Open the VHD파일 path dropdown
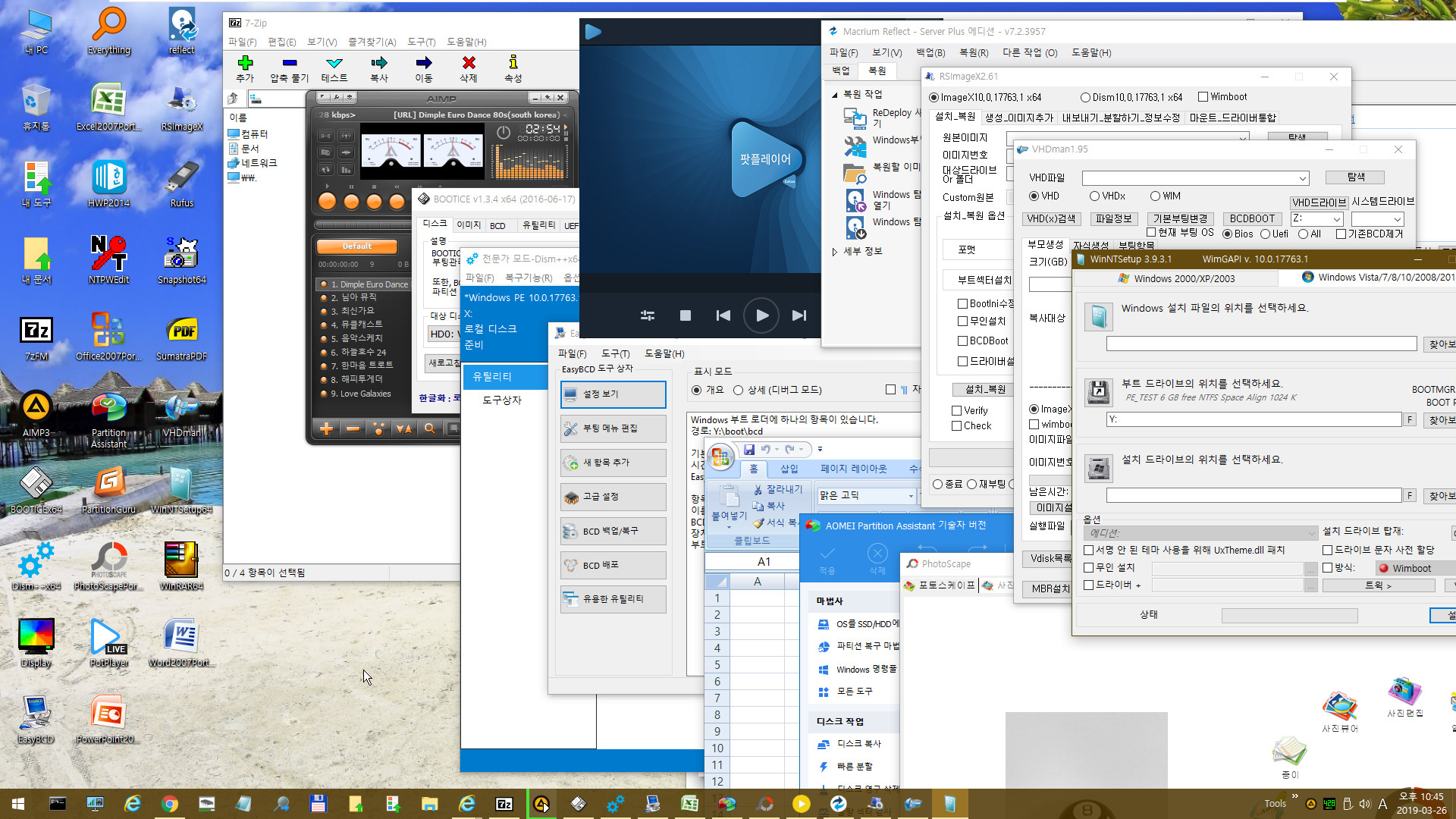The image size is (1456, 819). click(x=1302, y=179)
